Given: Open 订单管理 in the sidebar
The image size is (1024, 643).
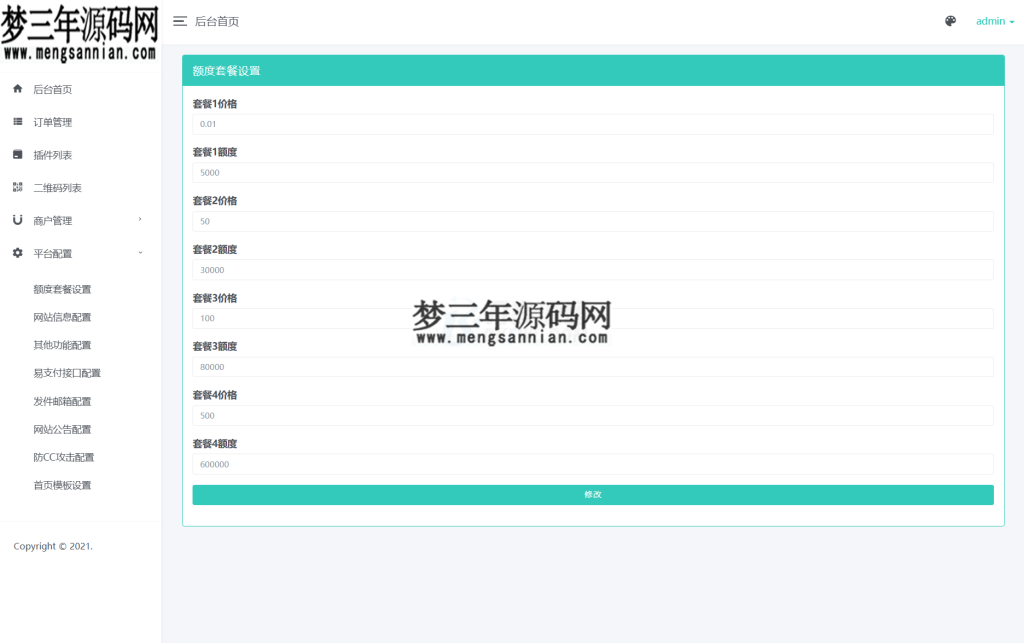Looking at the screenshot, I should coord(53,122).
